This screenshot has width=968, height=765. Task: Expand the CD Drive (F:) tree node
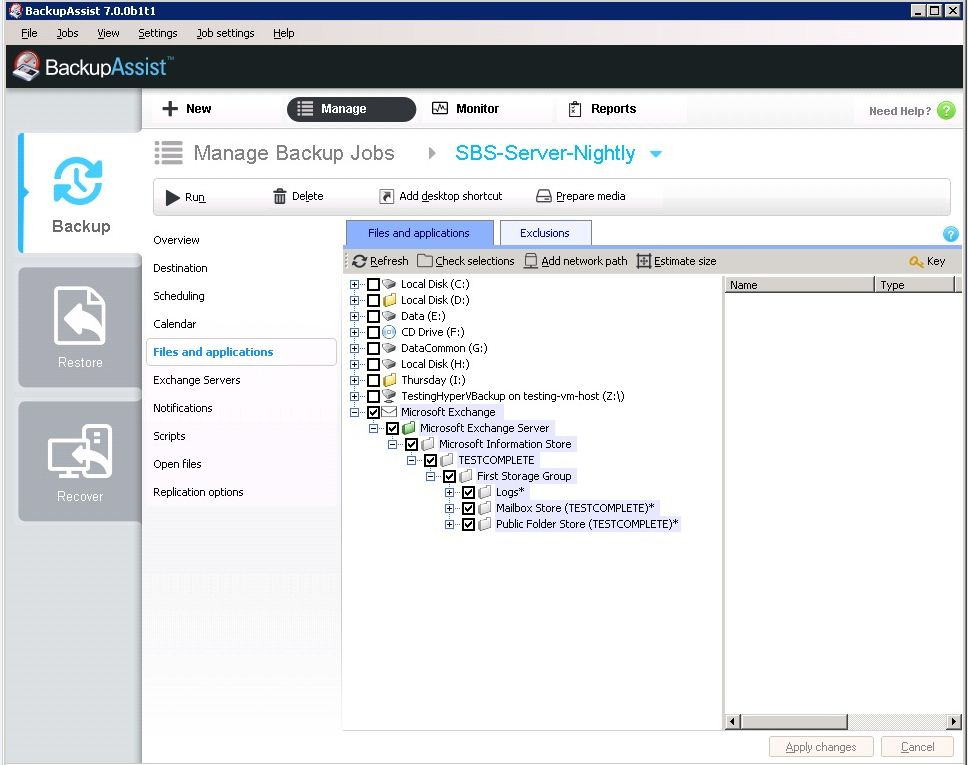[354, 332]
